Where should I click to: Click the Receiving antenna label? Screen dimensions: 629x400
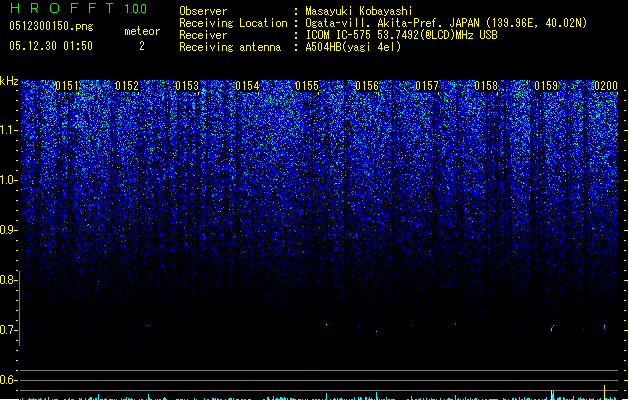point(230,47)
